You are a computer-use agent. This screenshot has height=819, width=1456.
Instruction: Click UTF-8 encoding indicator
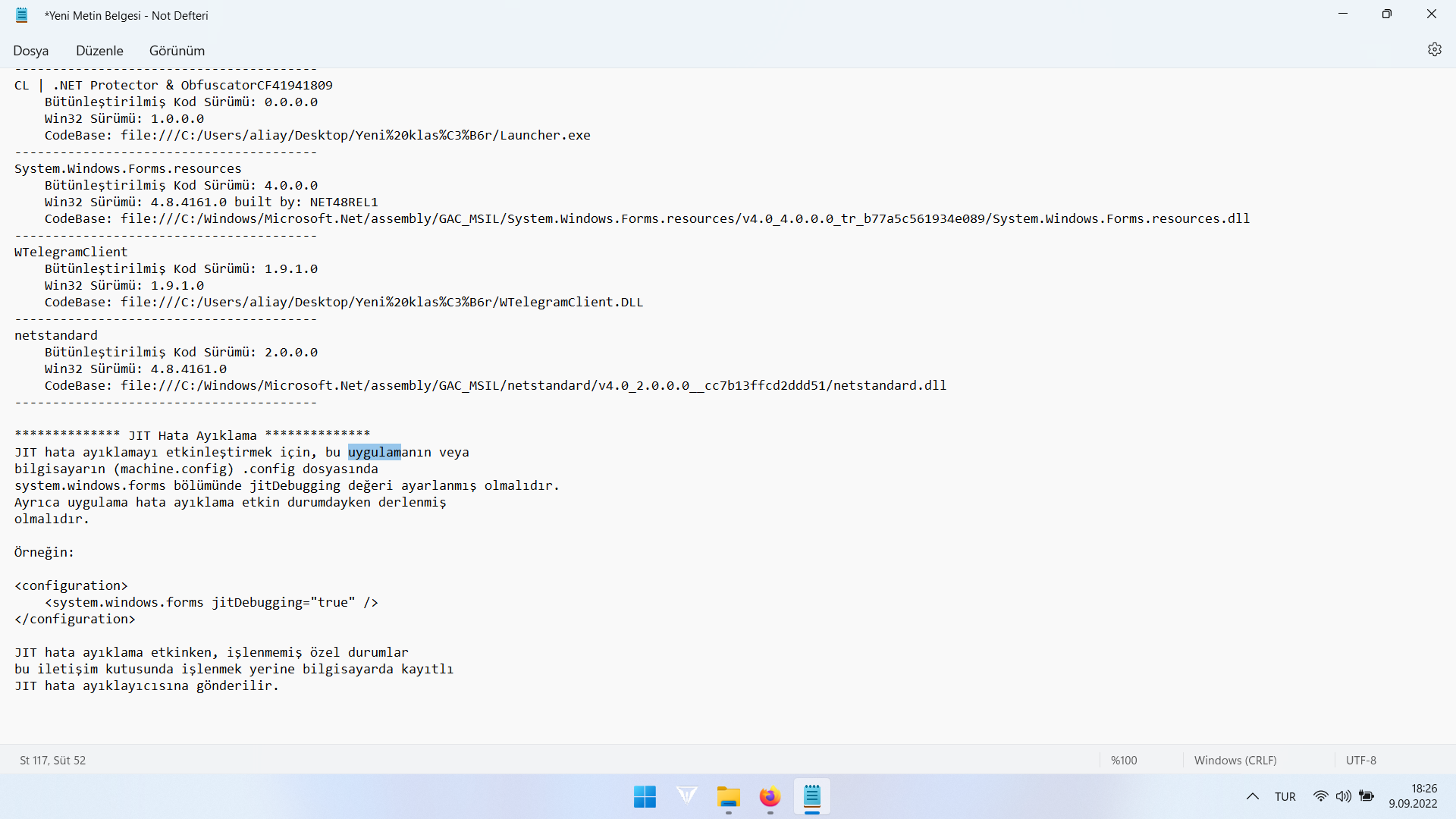click(x=1361, y=760)
